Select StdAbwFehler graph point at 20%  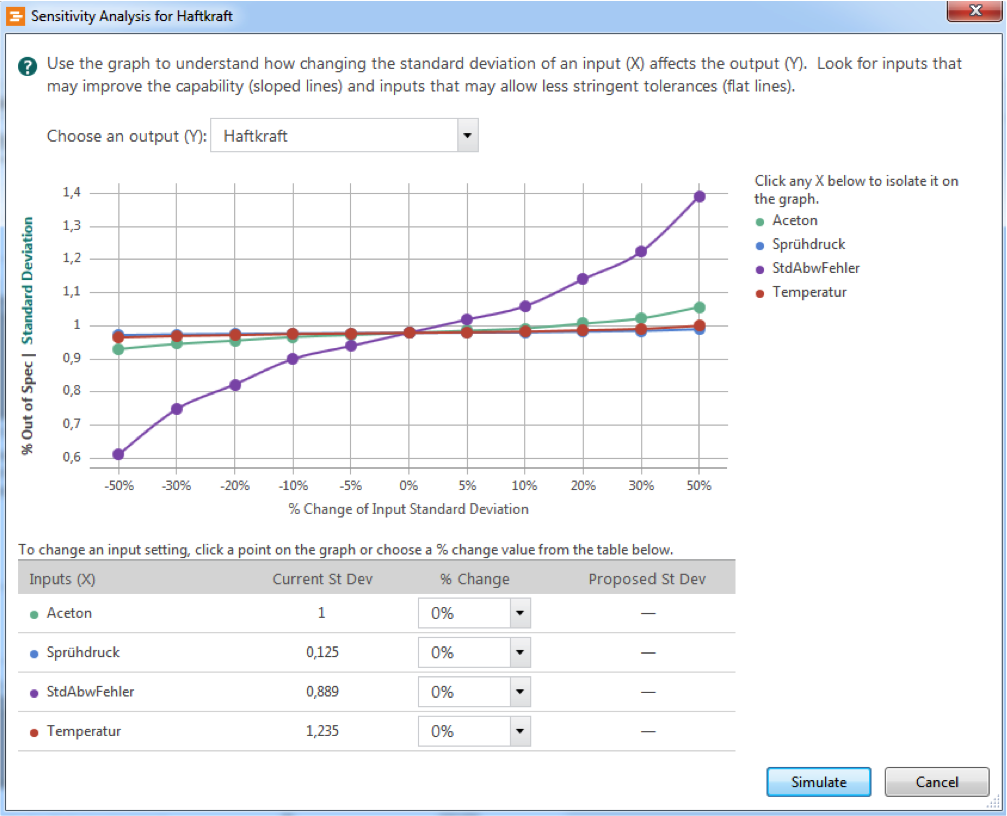(582, 279)
